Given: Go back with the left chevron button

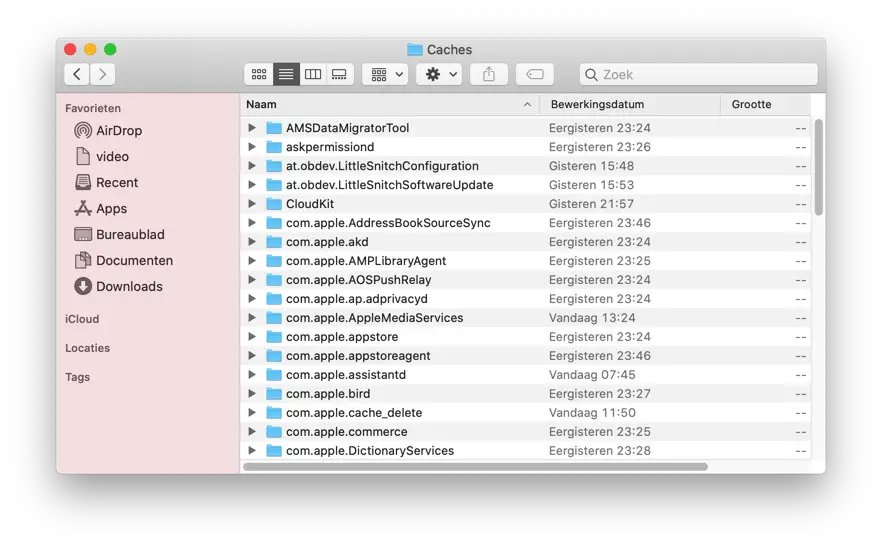Looking at the screenshot, I should 77,74.
